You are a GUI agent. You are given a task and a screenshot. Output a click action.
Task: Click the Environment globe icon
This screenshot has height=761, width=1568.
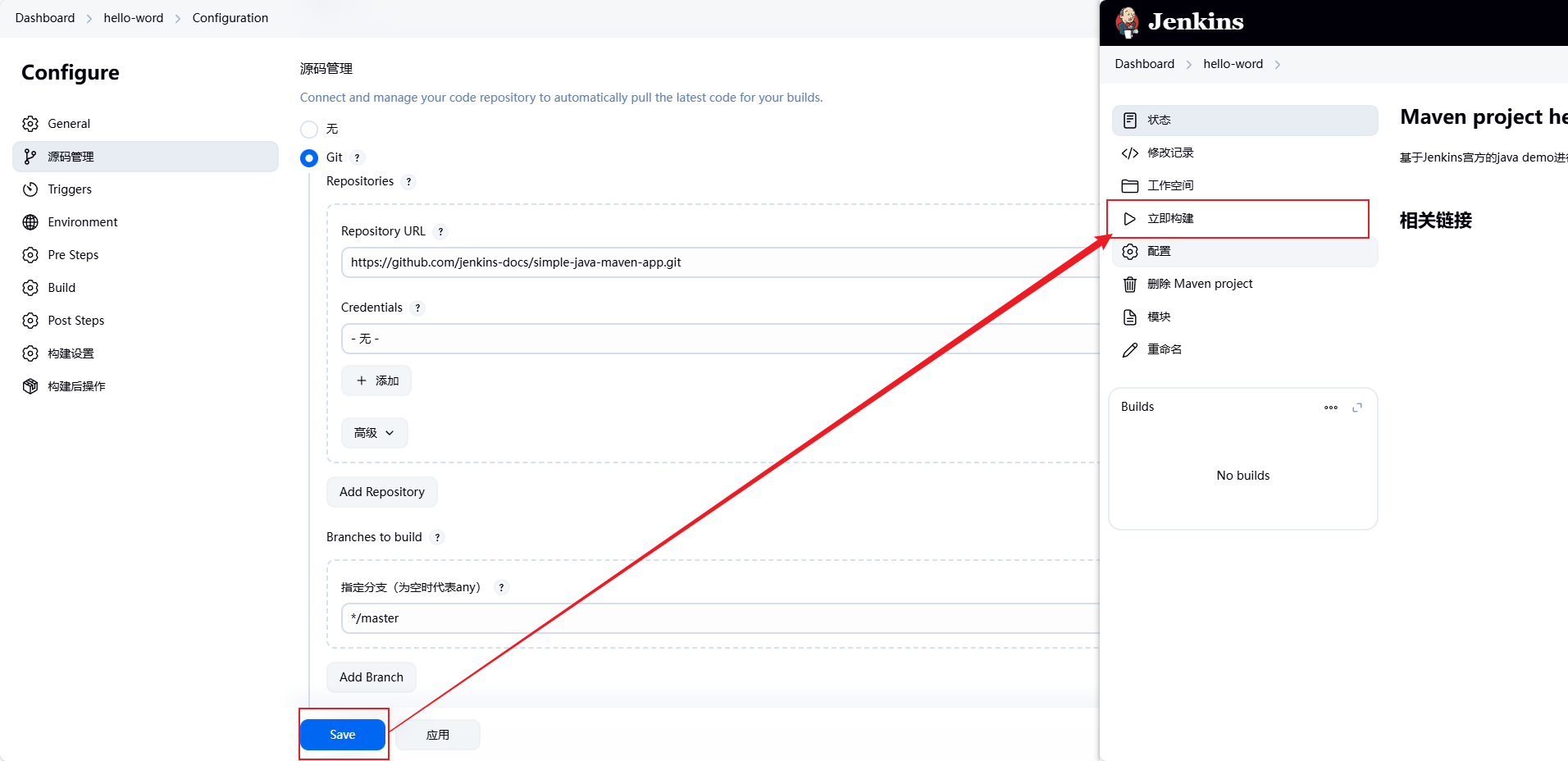coord(30,222)
